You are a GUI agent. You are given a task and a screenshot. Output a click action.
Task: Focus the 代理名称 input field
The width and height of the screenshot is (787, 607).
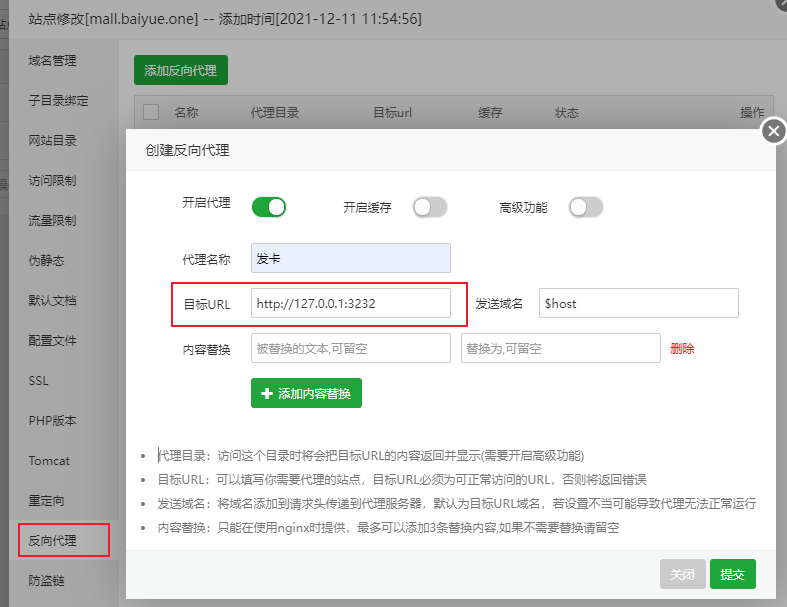(x=351, y=258)
